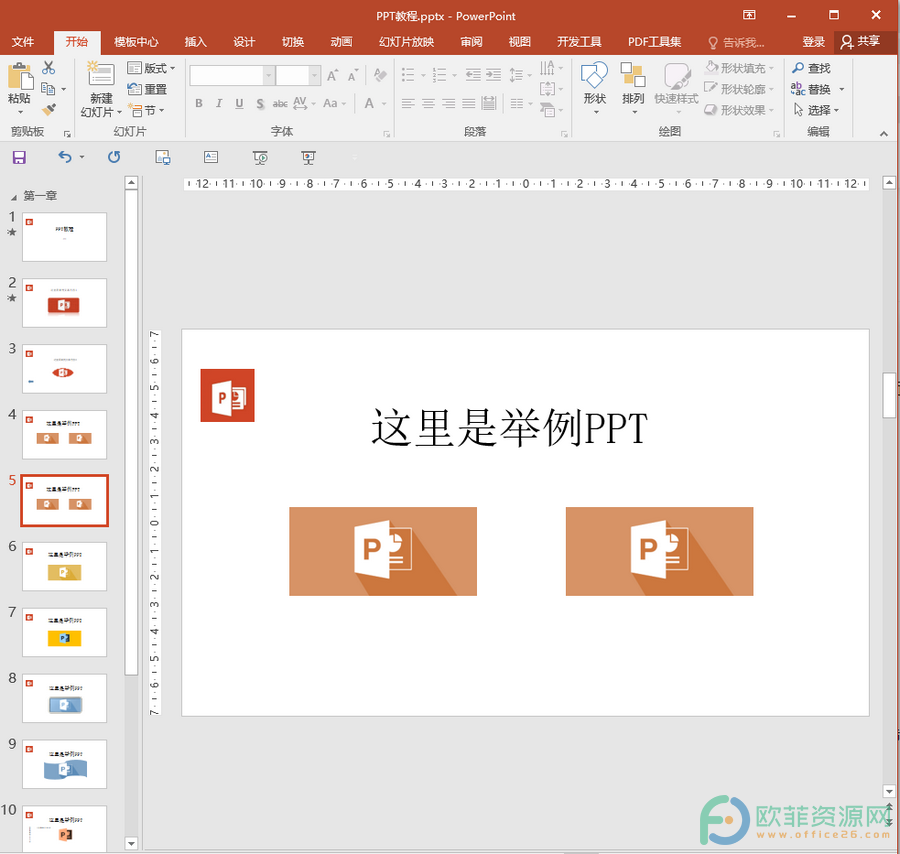Click the New Slide icon
900x854 pixels.
101,75
